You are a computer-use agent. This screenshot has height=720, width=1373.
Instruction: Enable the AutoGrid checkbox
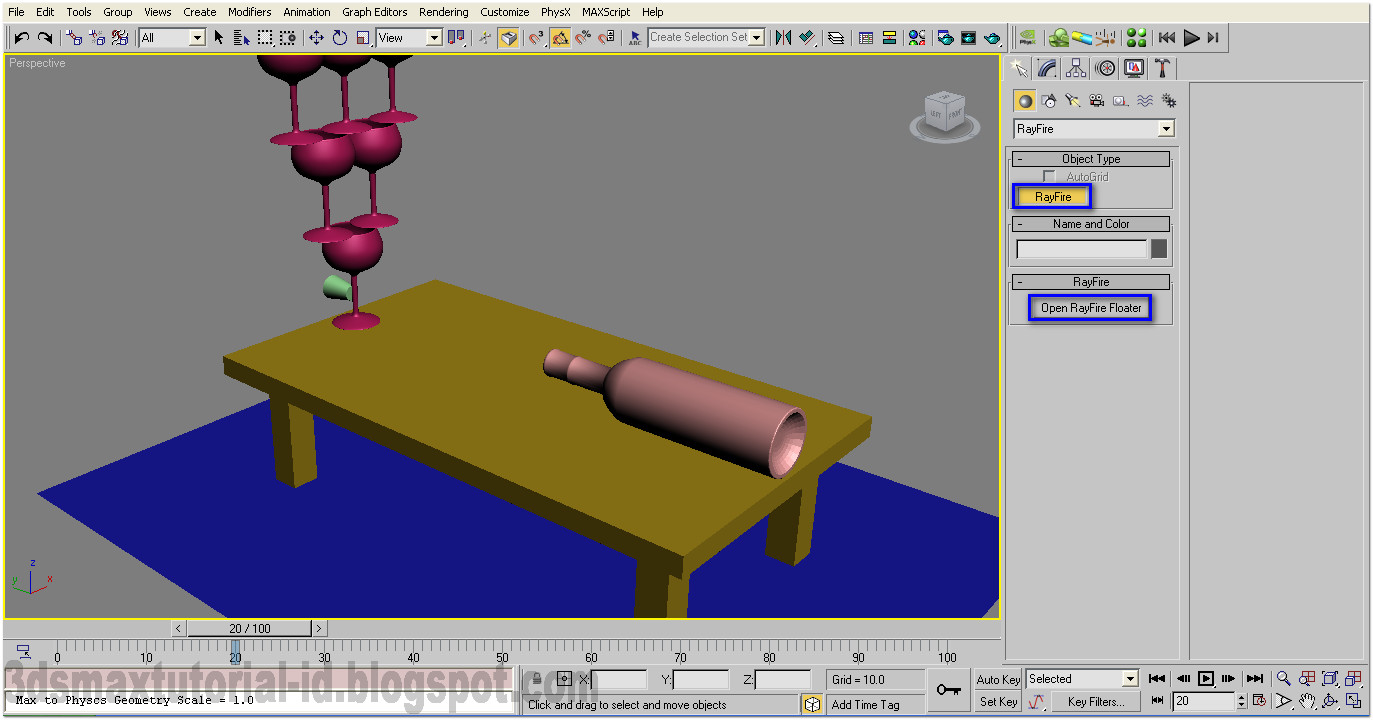coord(1049,176)
